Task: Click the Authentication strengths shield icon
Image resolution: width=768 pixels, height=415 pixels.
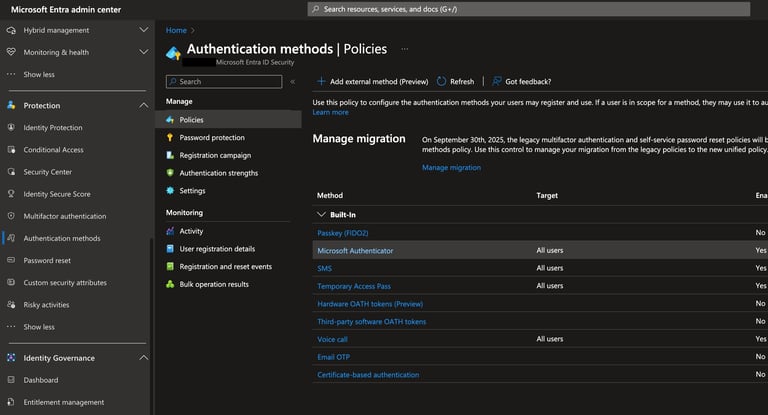Action: click(170, 172)
